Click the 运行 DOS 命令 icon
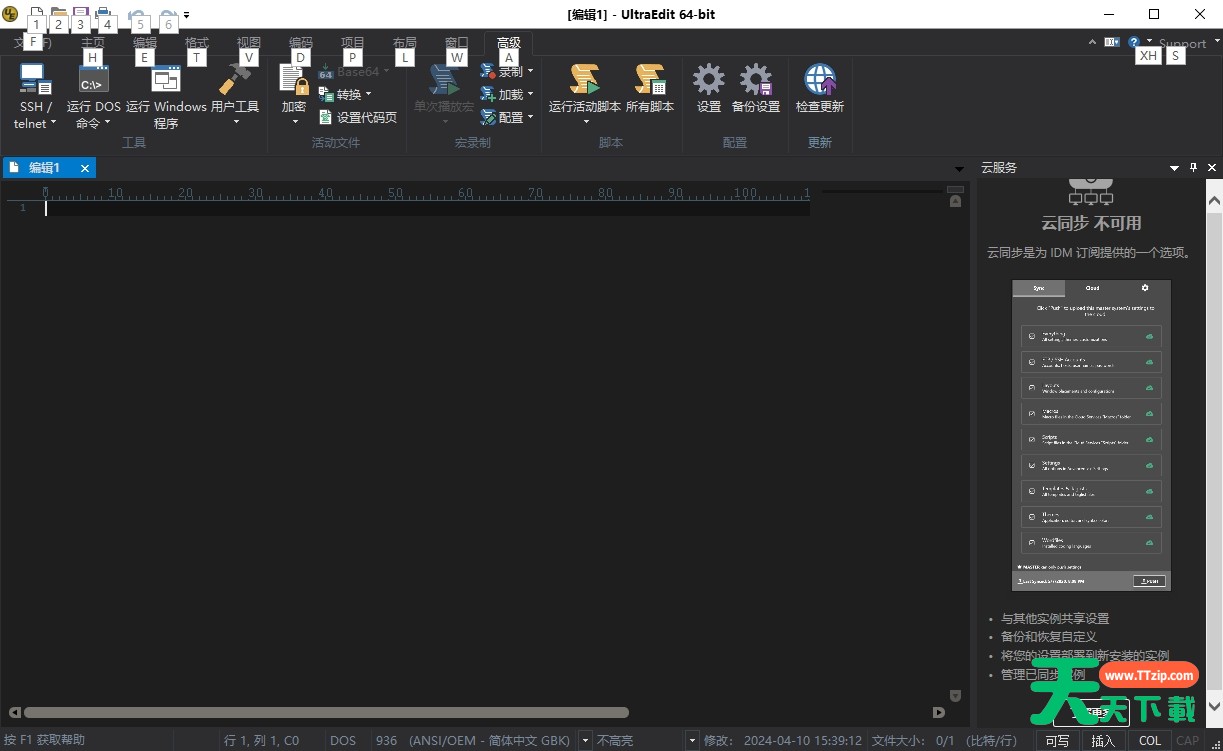 (93, 81)
